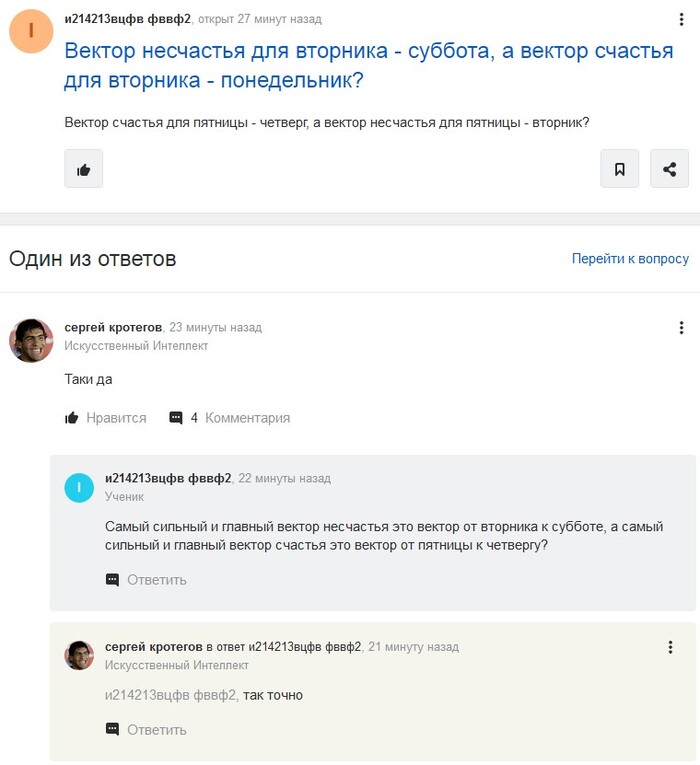Bookmark this question
This screenshot has width=700, height=765.
pos(619,169)
